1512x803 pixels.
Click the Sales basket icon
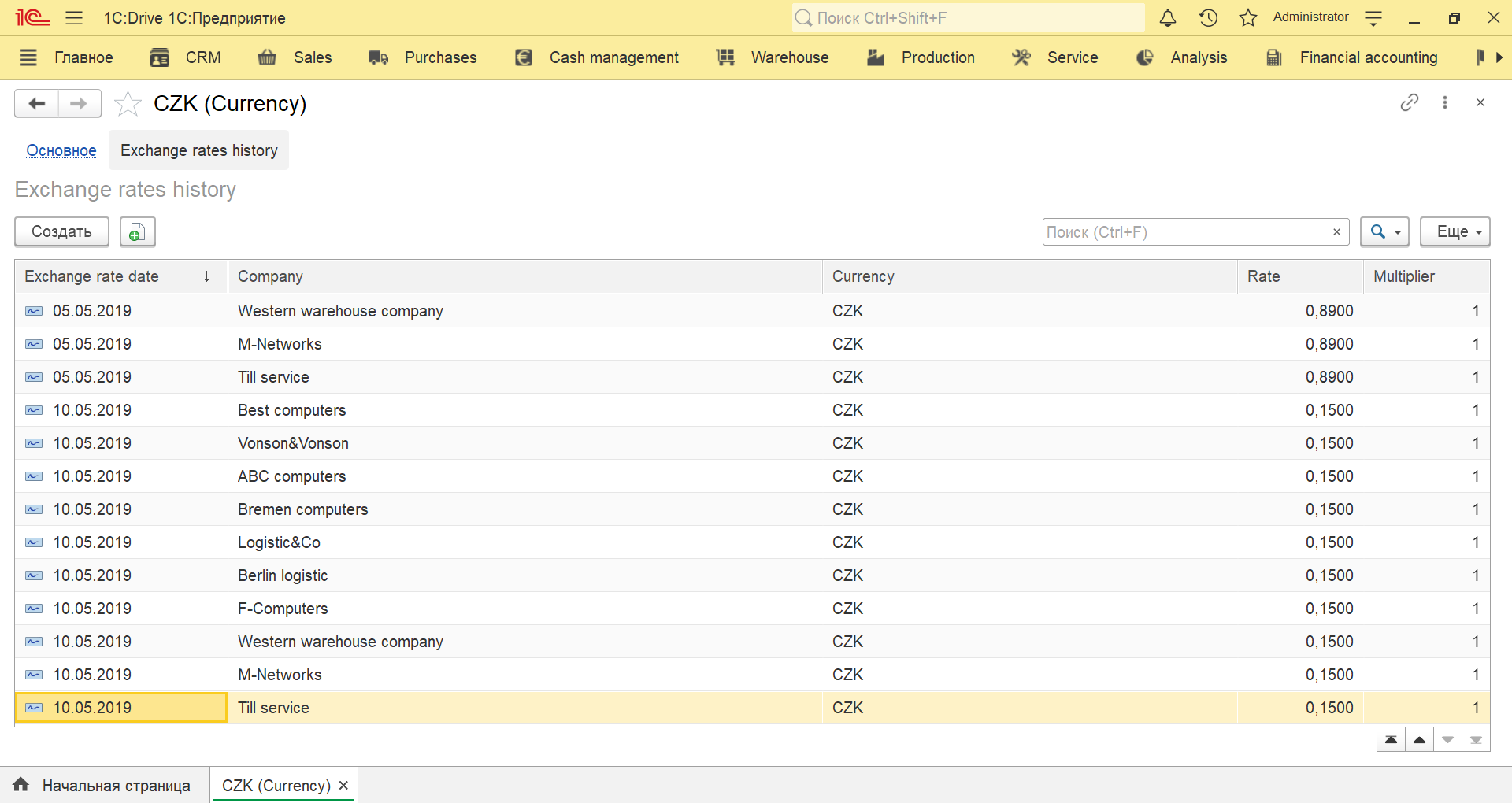pos(268,57)
